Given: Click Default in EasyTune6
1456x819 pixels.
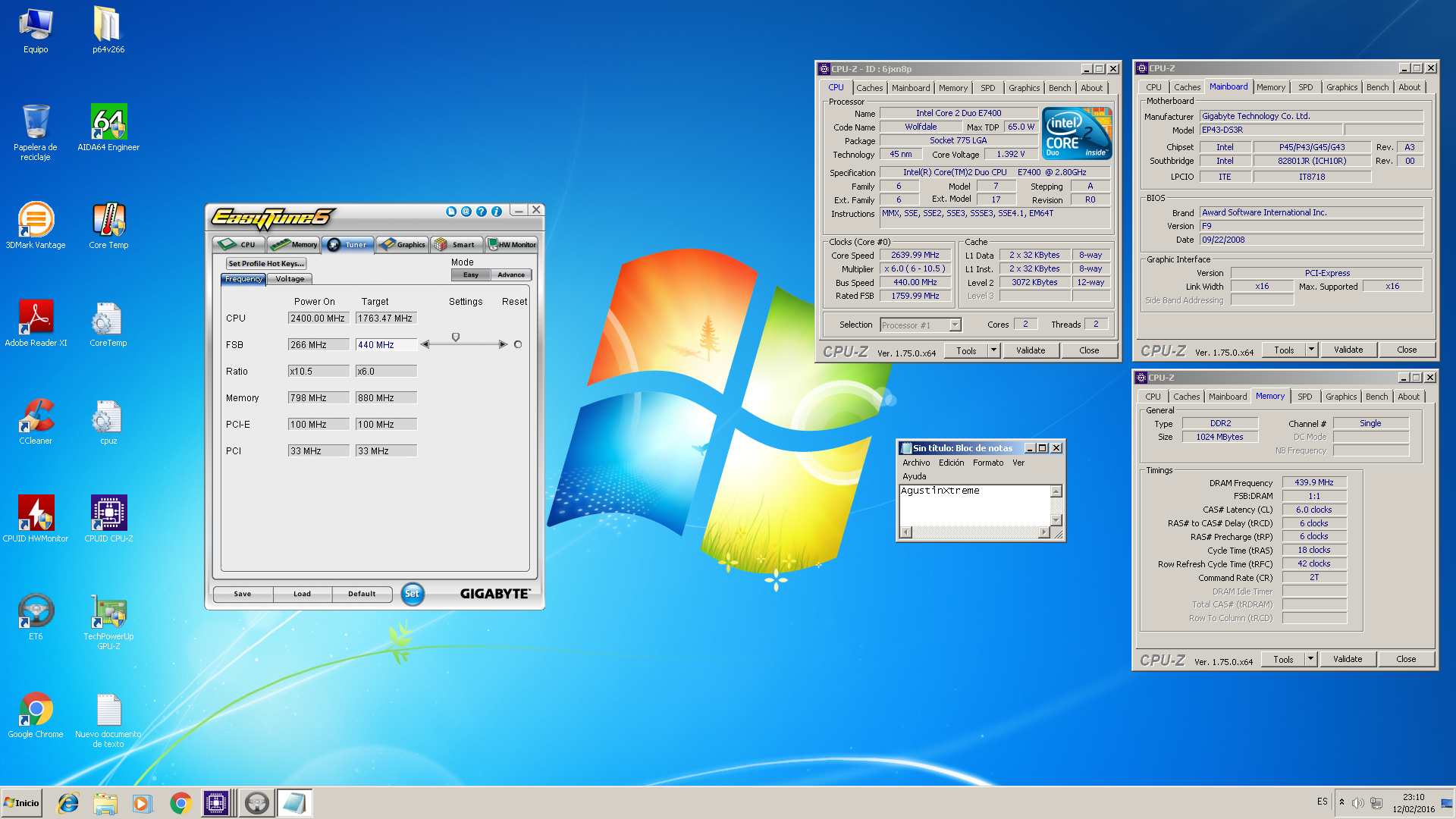Looking at the screenshot, I should pyautogui.click(x=362, y=594).
